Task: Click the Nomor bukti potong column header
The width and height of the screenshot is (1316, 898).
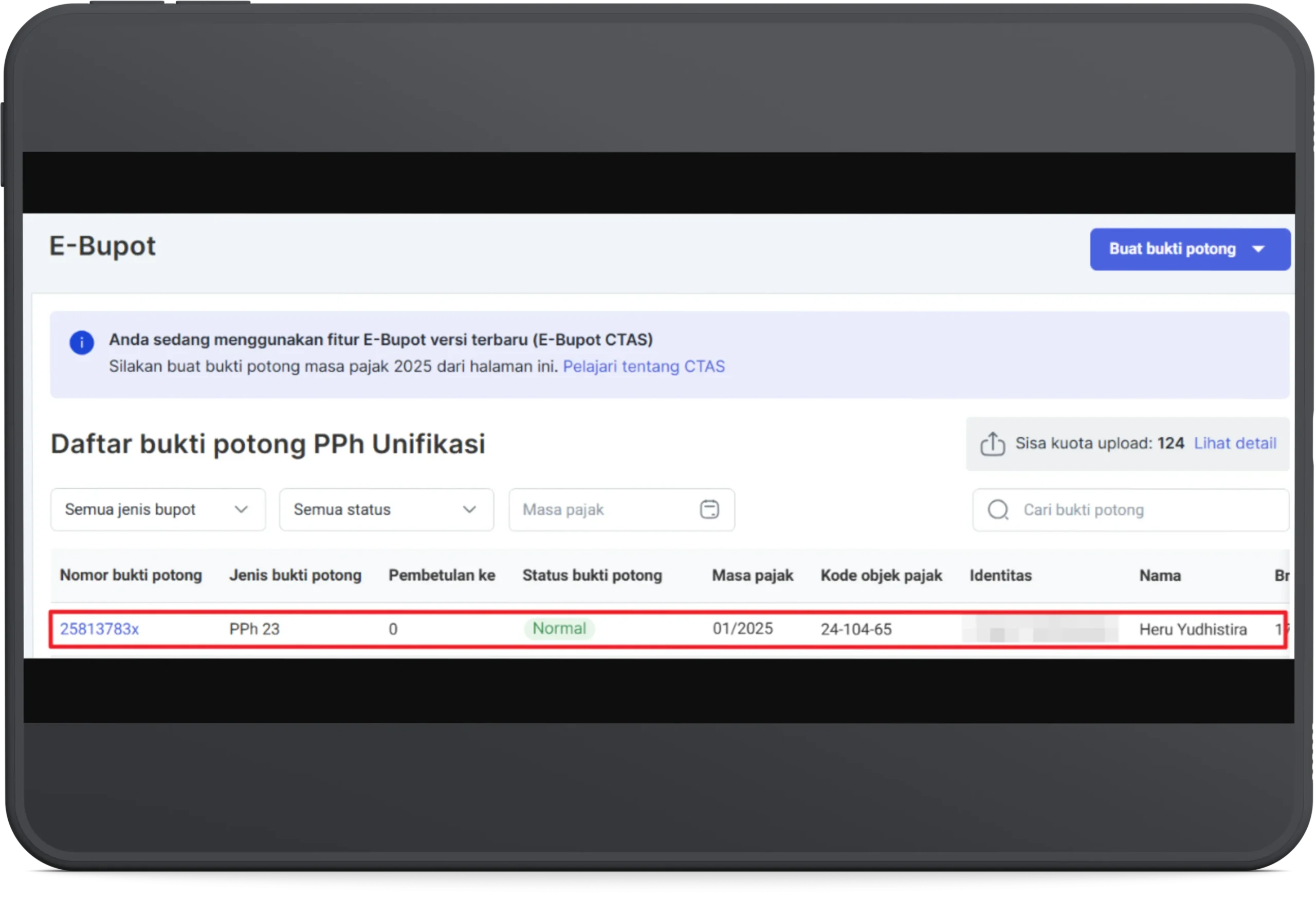Action: point(131,575)
